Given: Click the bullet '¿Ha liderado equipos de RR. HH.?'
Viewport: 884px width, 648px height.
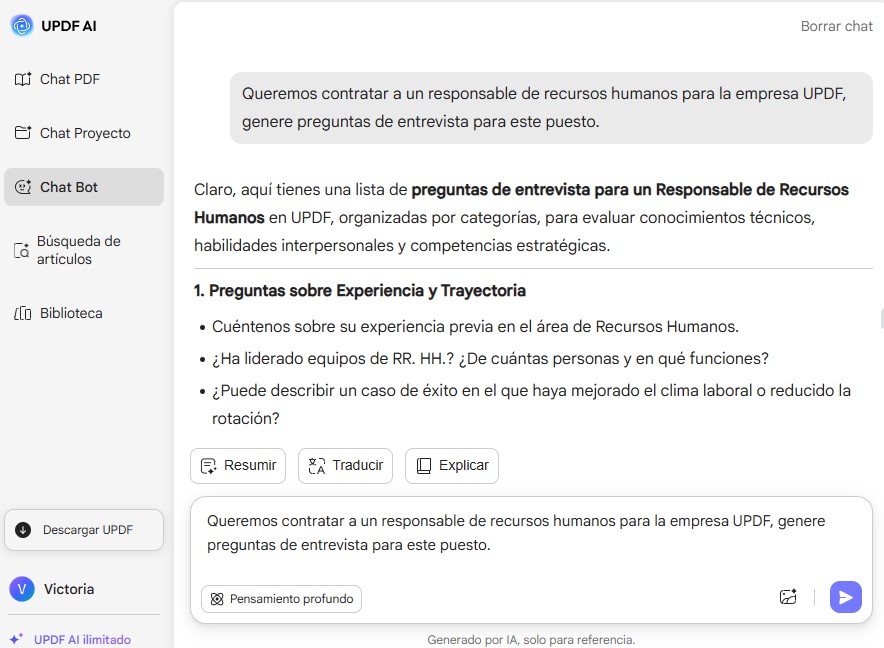Looking at the screenshot, I should click(x=490, y=359).
